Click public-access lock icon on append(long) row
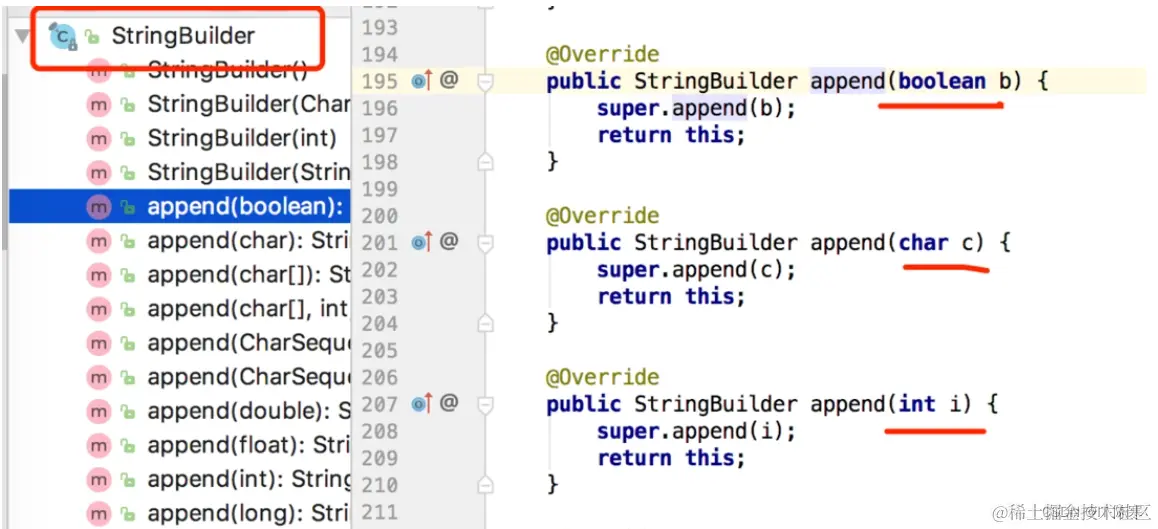This screenshot has width=1158, height=529. [x=129, y=514]
